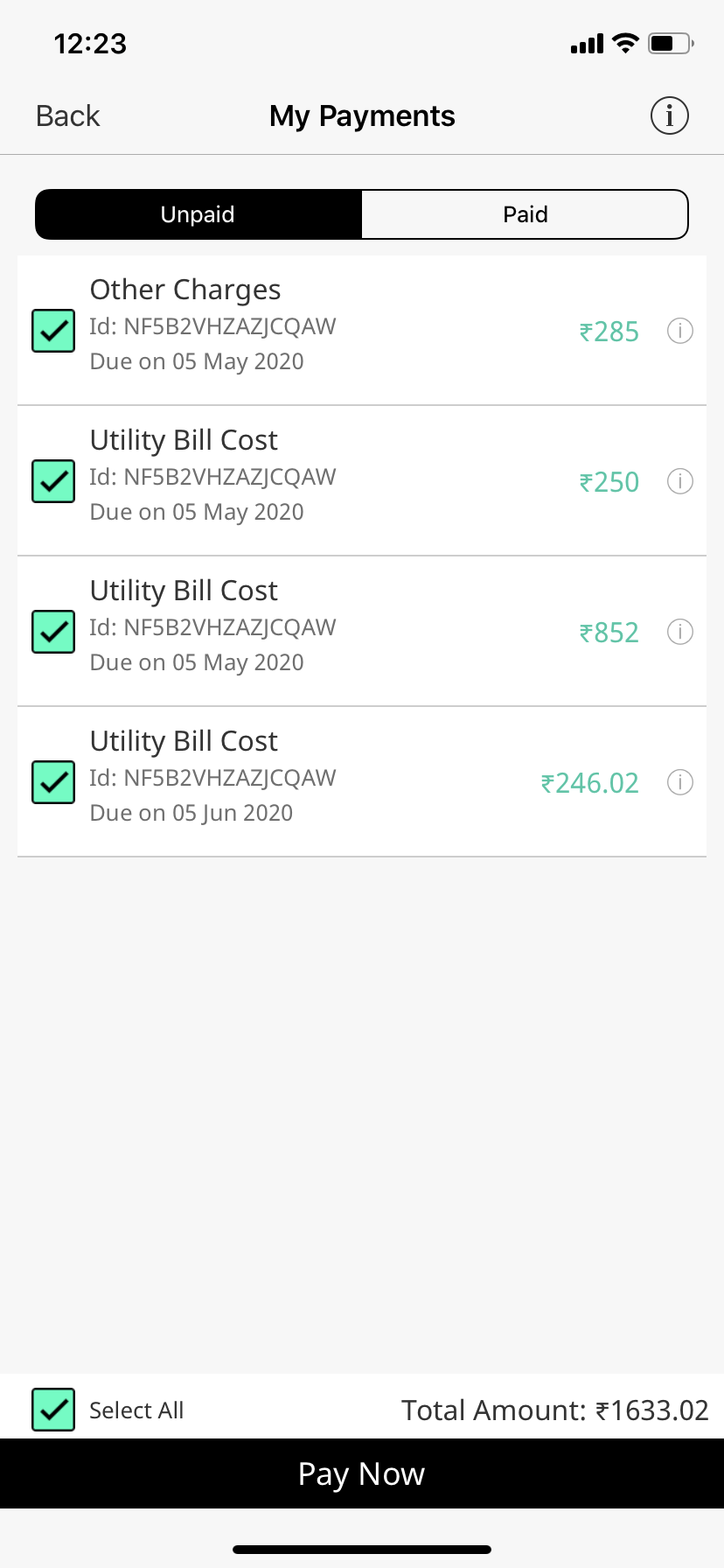
Task: Tap the Total Amount ₹1633.02 label
Action: [x=554, y=1410]
